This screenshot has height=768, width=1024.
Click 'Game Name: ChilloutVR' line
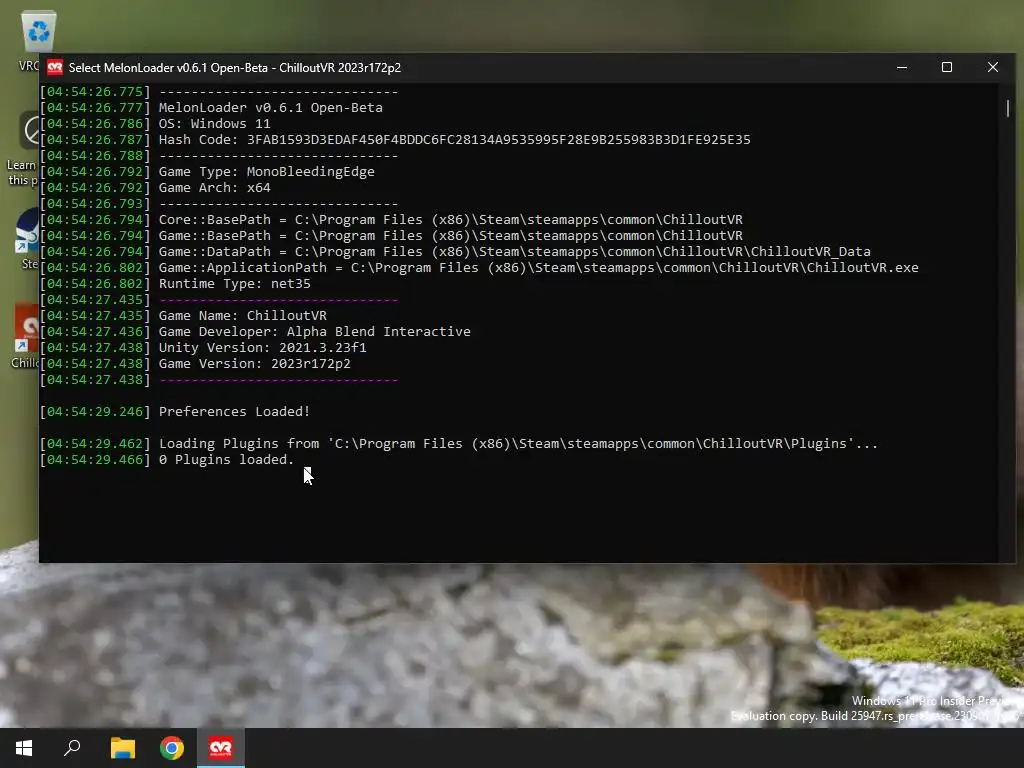(242, 315)
